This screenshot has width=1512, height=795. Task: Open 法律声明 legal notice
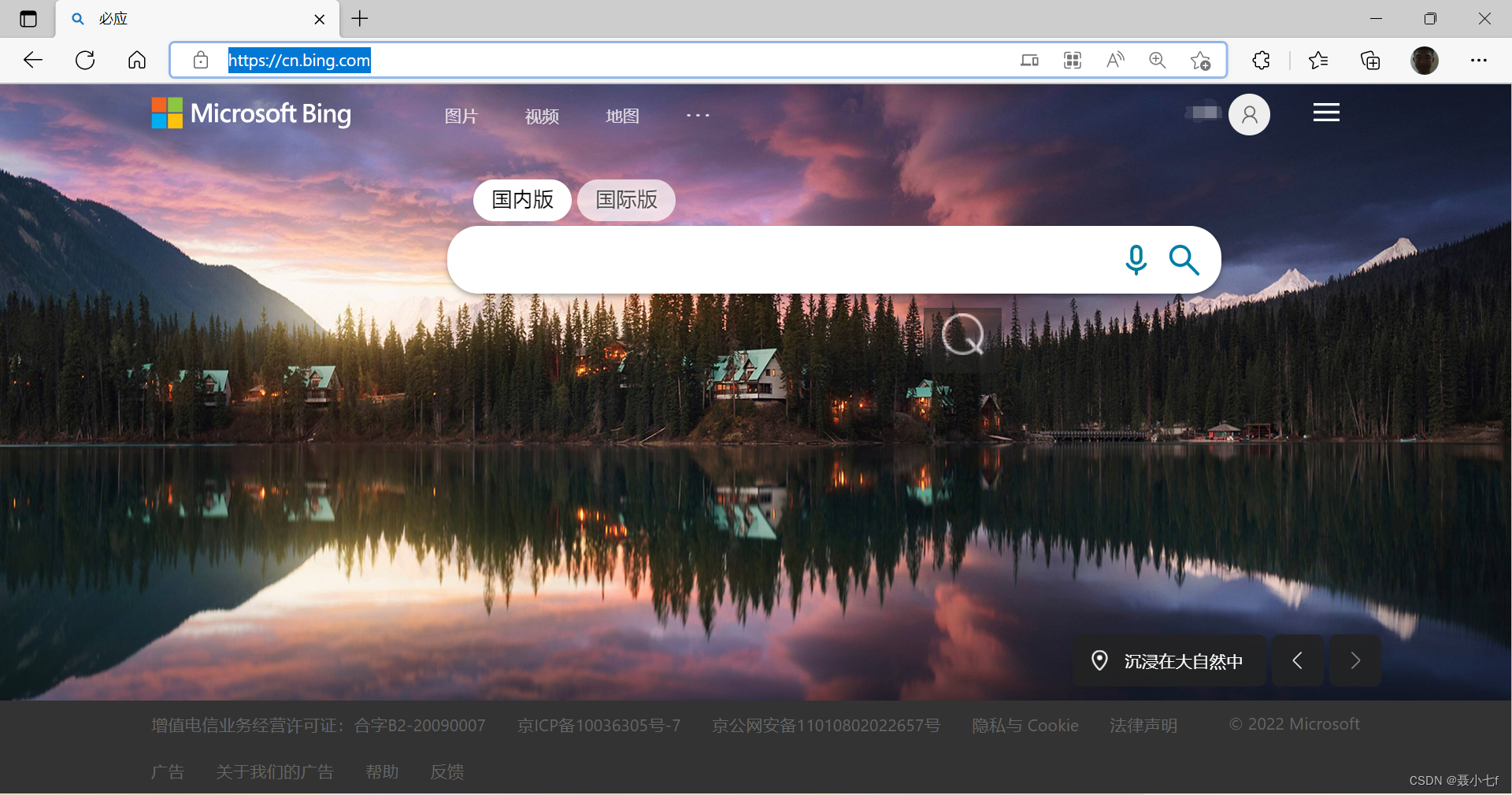pos(1143,725)
